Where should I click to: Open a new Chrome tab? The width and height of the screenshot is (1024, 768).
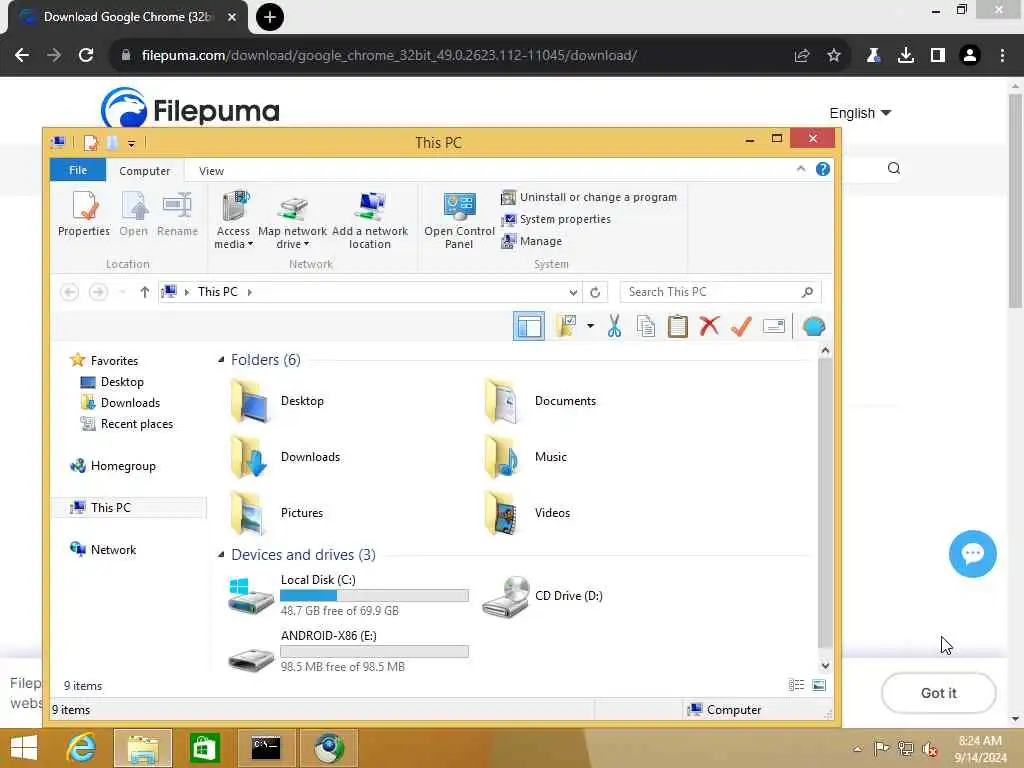270,17
